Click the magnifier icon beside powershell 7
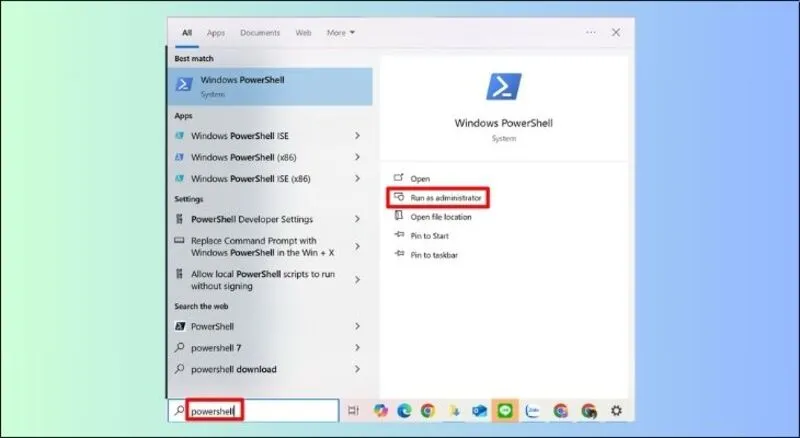 pyautogui.click(x=180, y=348)
